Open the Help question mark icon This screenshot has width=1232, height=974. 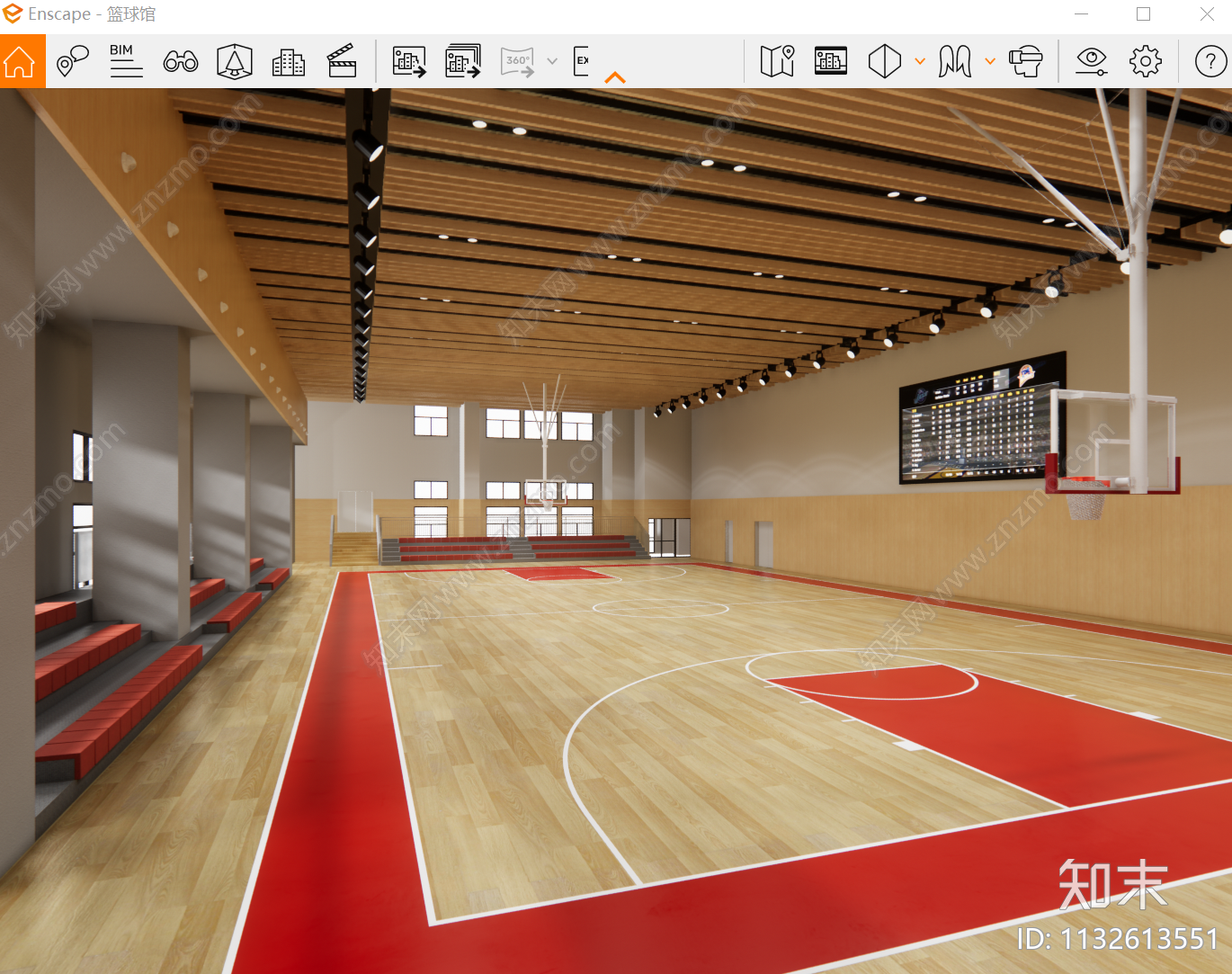tap(1210, 61)
